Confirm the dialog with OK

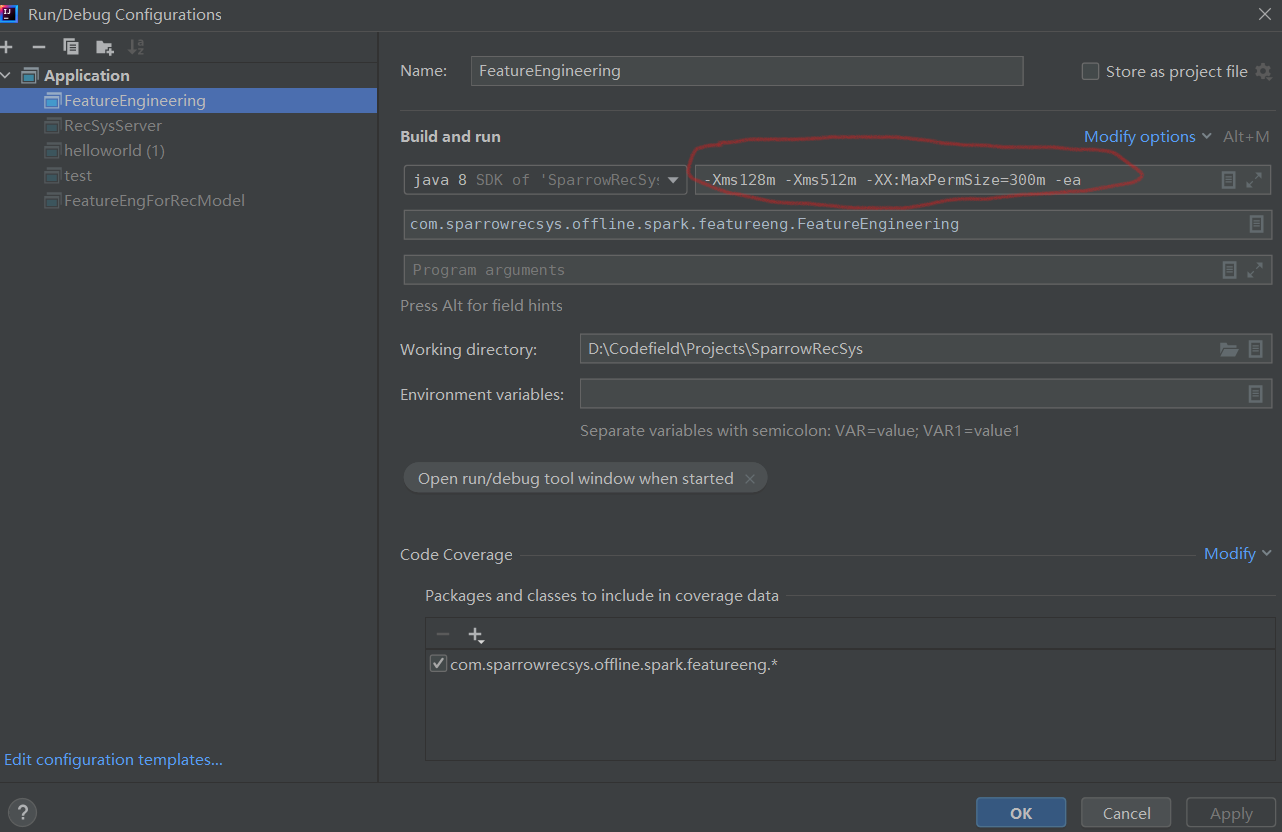1021,813
